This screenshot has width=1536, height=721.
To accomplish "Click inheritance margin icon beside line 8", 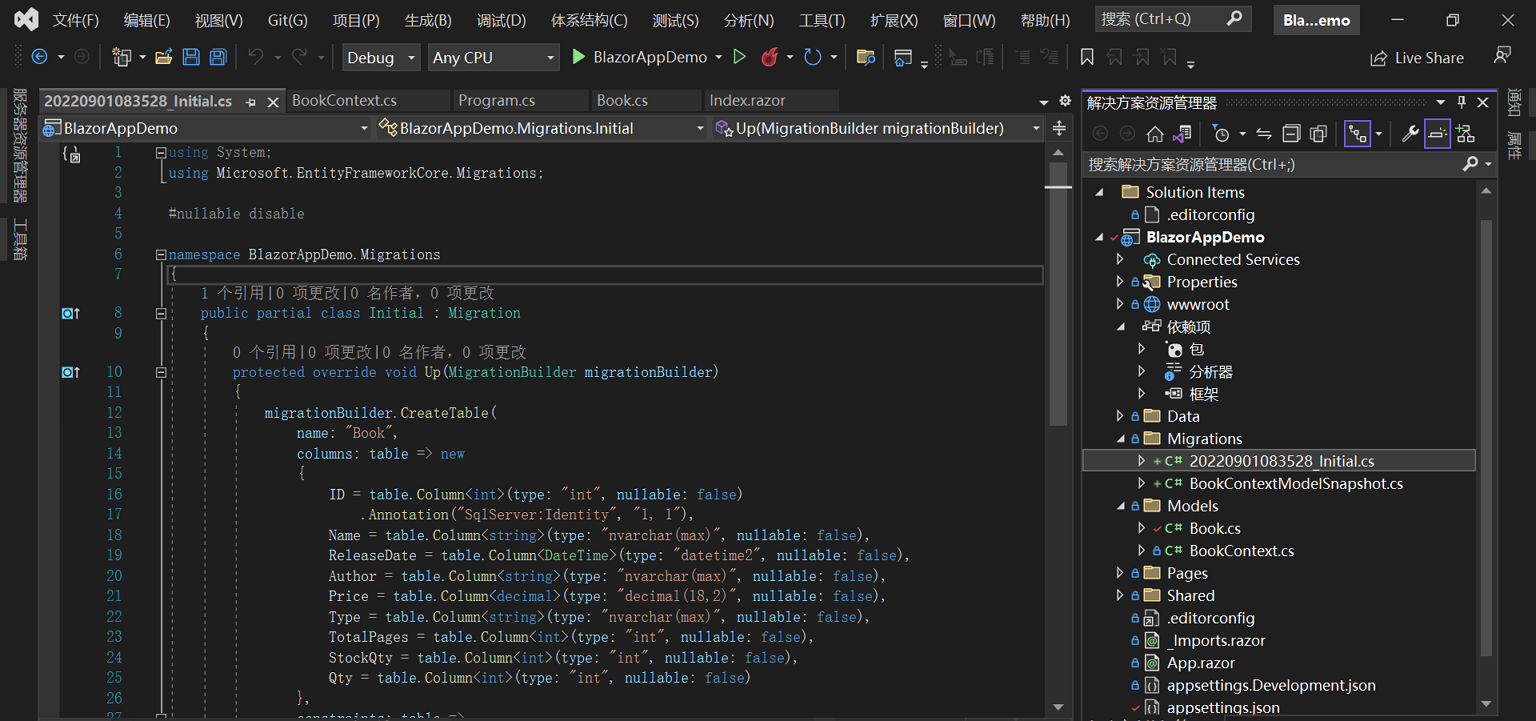I will (70, 313).
